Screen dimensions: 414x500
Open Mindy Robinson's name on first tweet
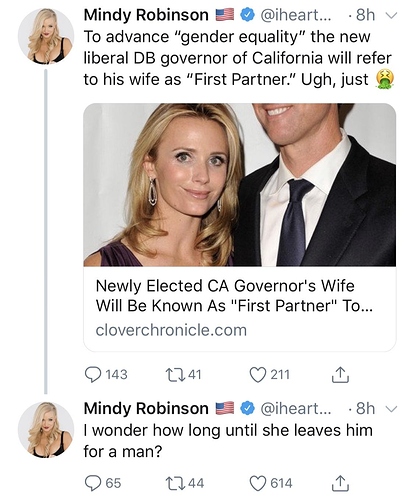[146, 15]
